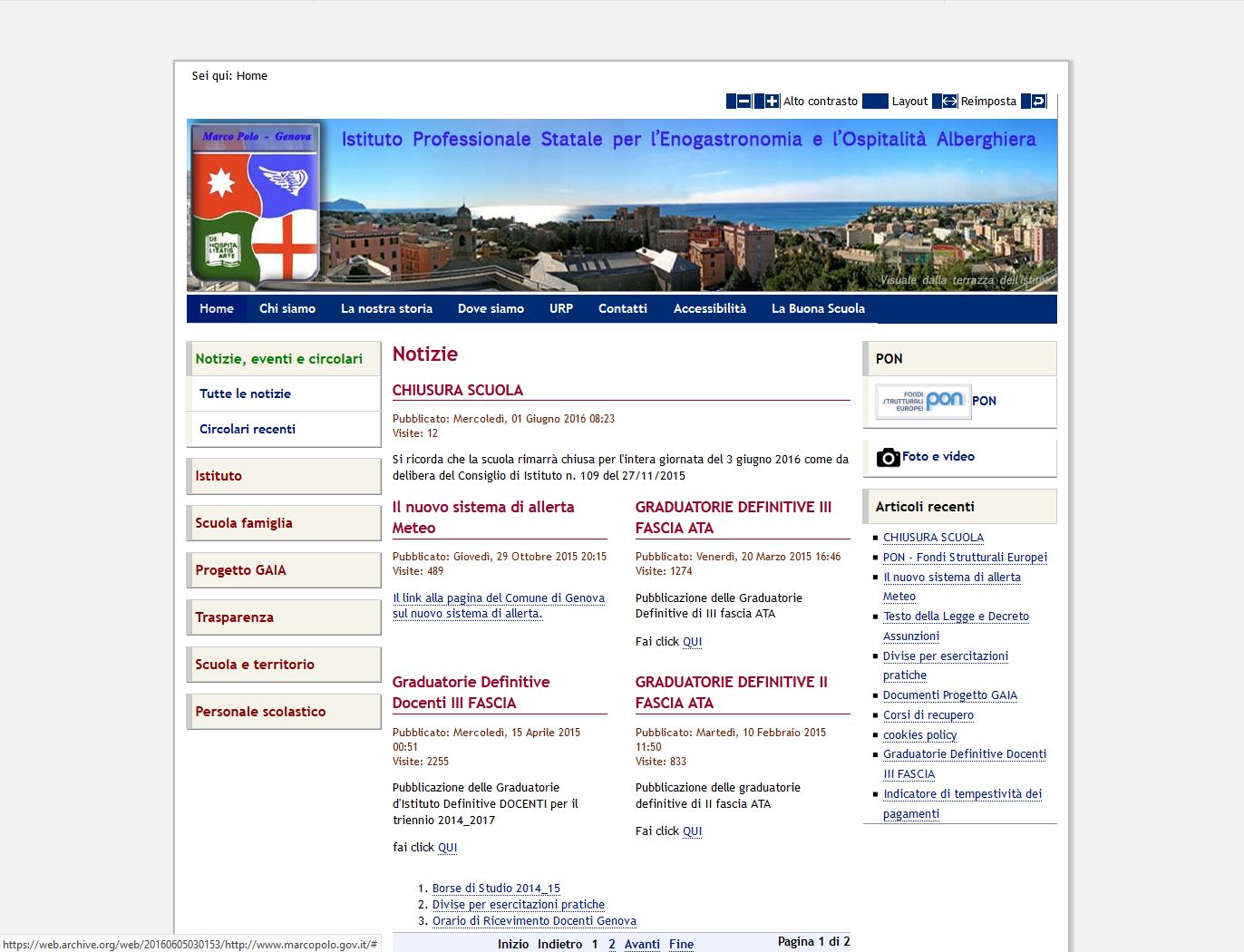Viewport: 1244px width, 952px height.
Task: Expand the Scuola famiglia sidebar section
Action: [x=284, y=522]
